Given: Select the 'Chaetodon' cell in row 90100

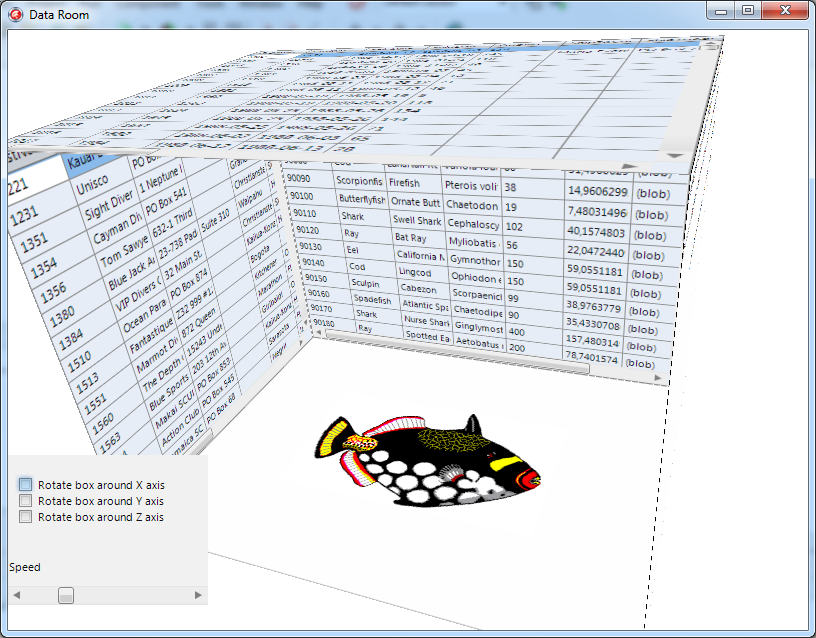Looking at the screenshot, I should (x=472, y=206).
